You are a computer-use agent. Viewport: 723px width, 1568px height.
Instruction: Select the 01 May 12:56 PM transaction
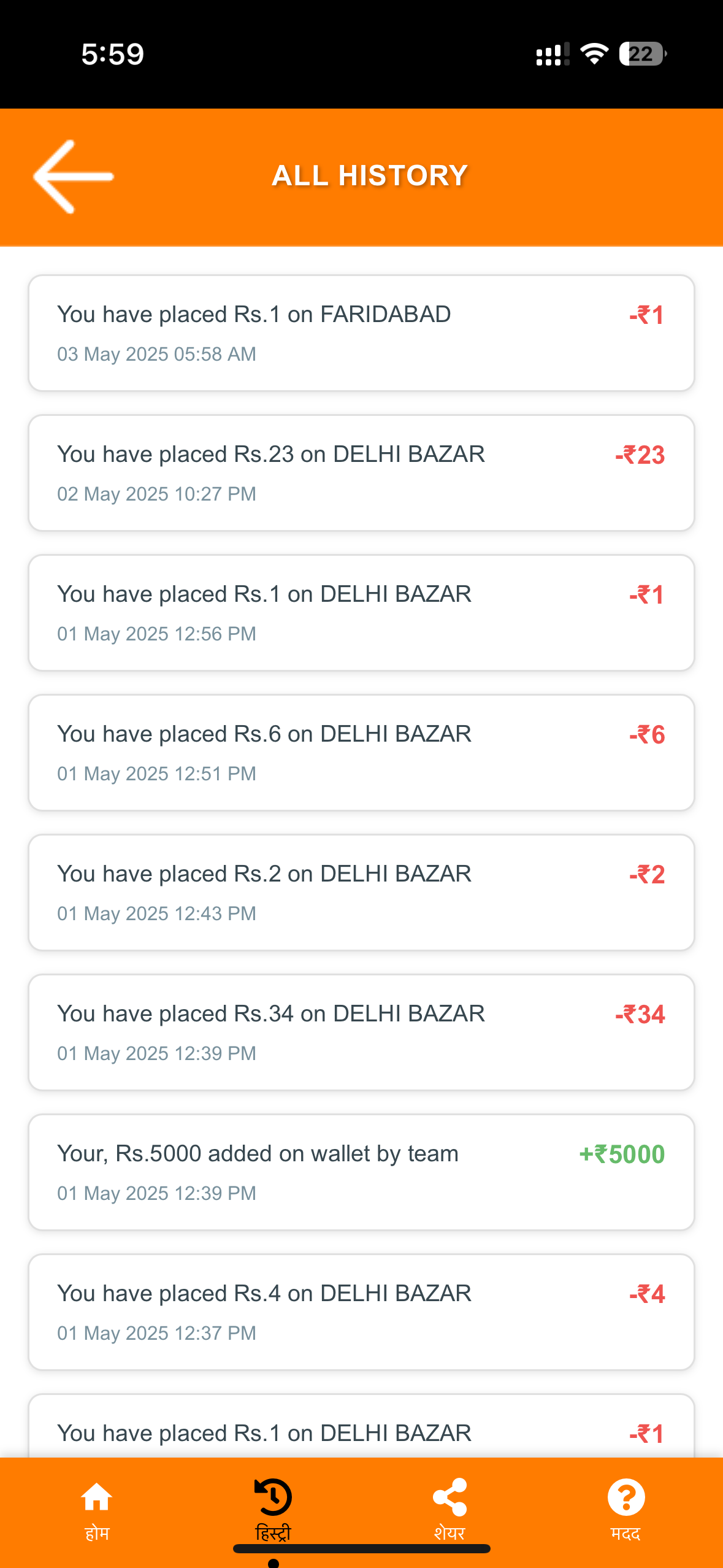point(361,613)
